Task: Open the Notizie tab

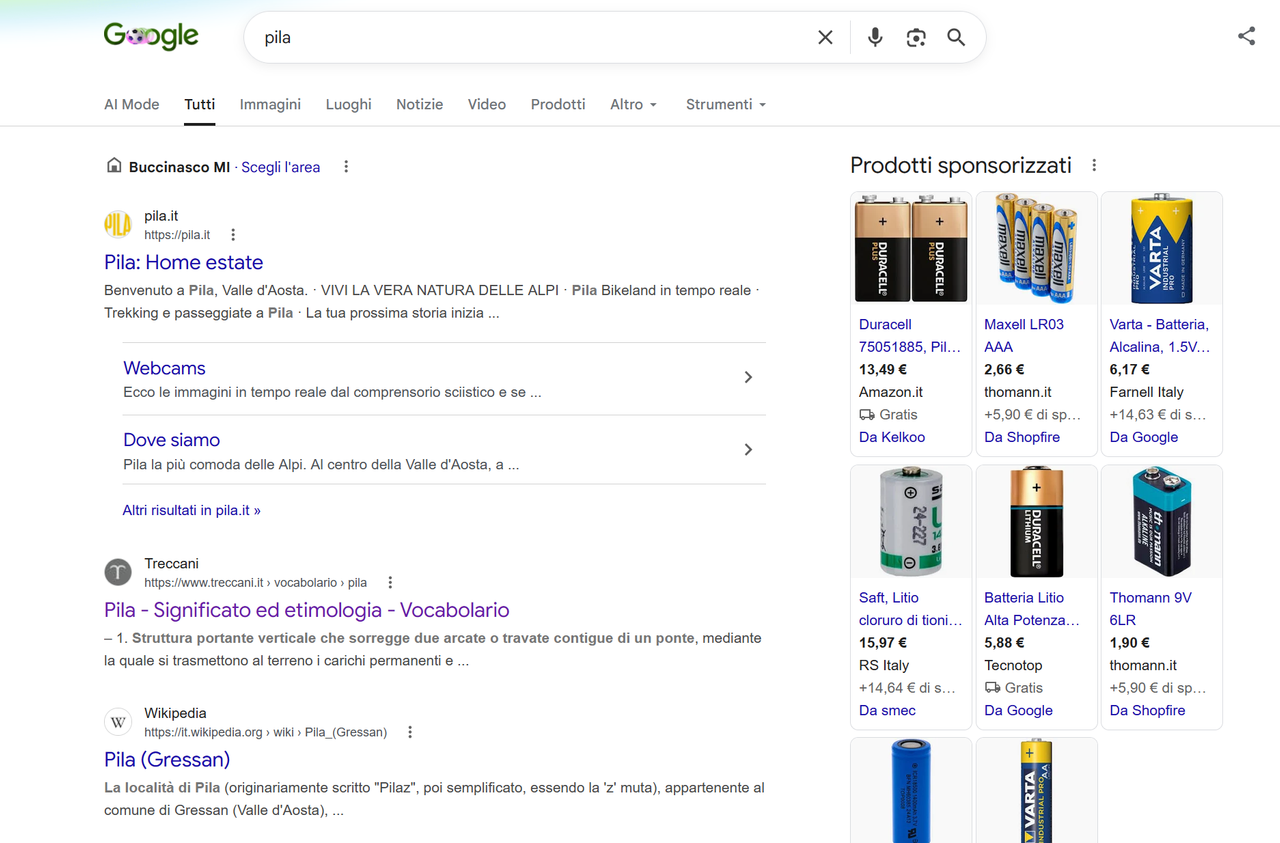Action: click(x=420, y=104)
